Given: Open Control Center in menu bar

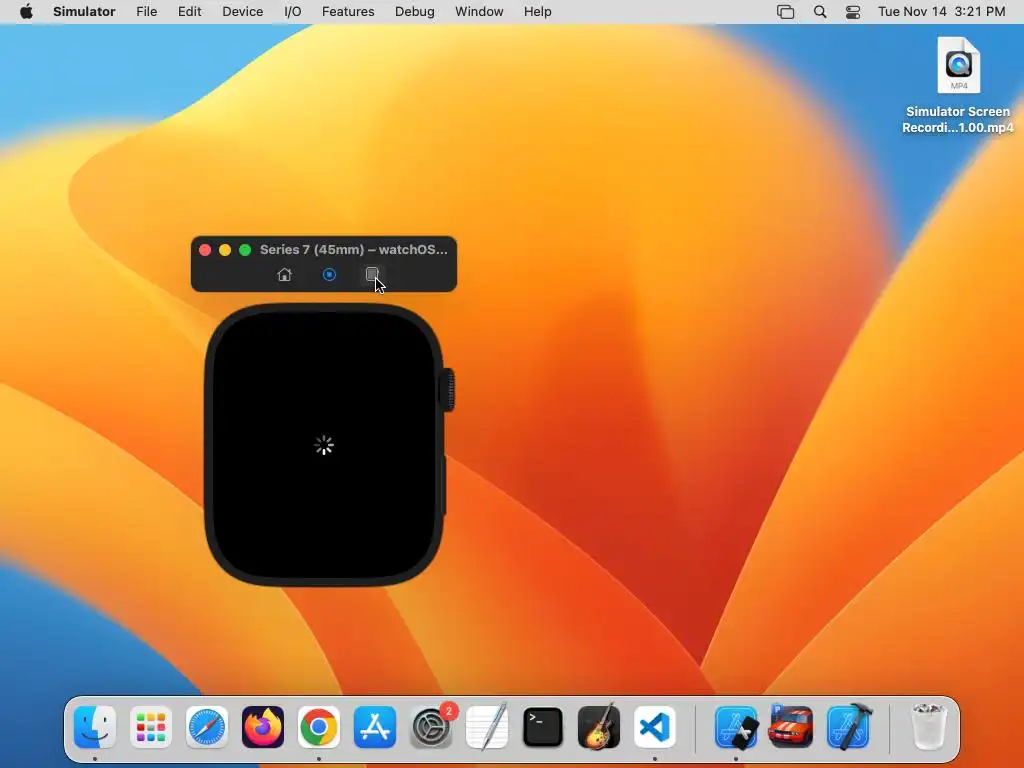Looking at the screenshot, I should (x=853, y=12).
